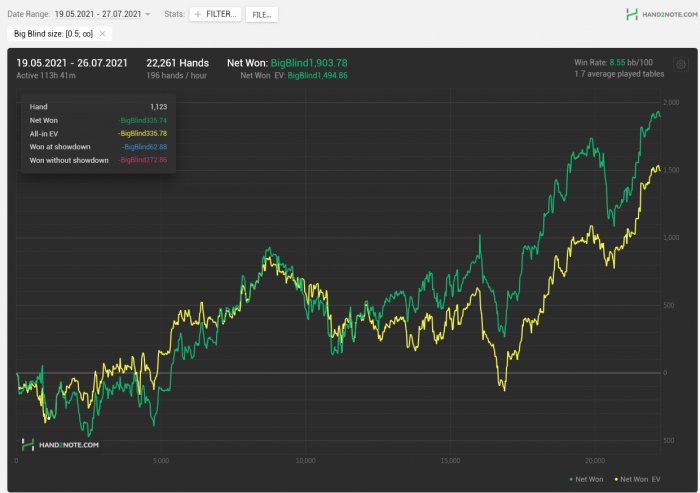Click the 1.7 average played tables text

[619, 74]
